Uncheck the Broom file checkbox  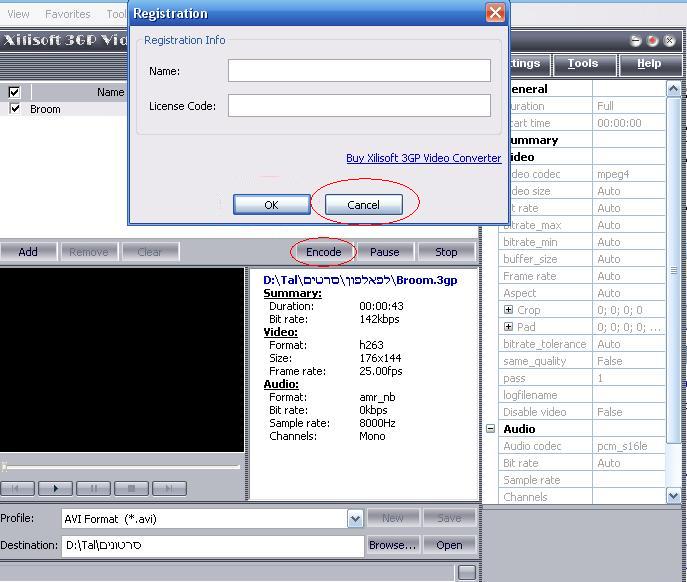point(14,108)
